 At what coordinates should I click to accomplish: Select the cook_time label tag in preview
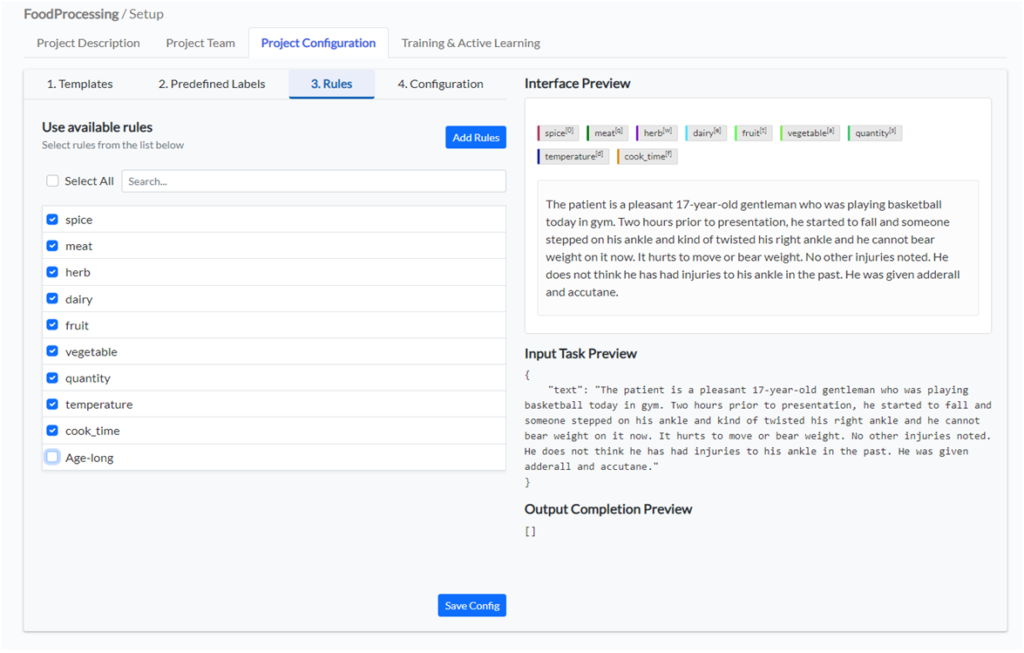[x=647, y=156]
